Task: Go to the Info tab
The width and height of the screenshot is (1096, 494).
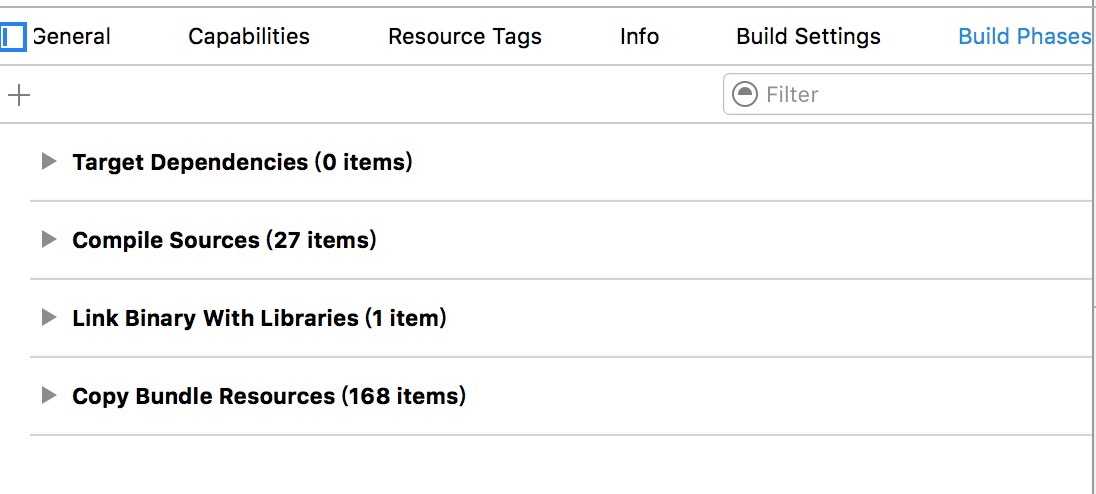Action: (x=640, y=36)
